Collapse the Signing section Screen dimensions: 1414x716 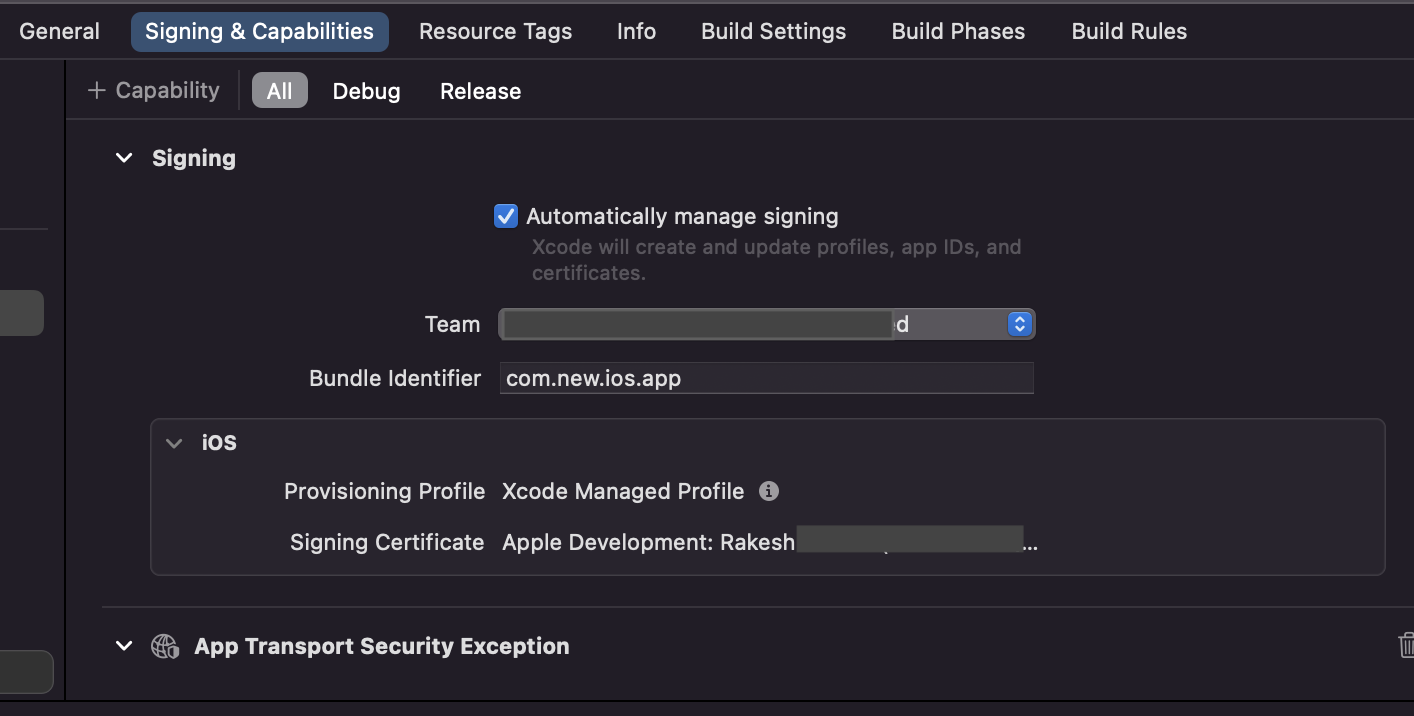point(124,158)
